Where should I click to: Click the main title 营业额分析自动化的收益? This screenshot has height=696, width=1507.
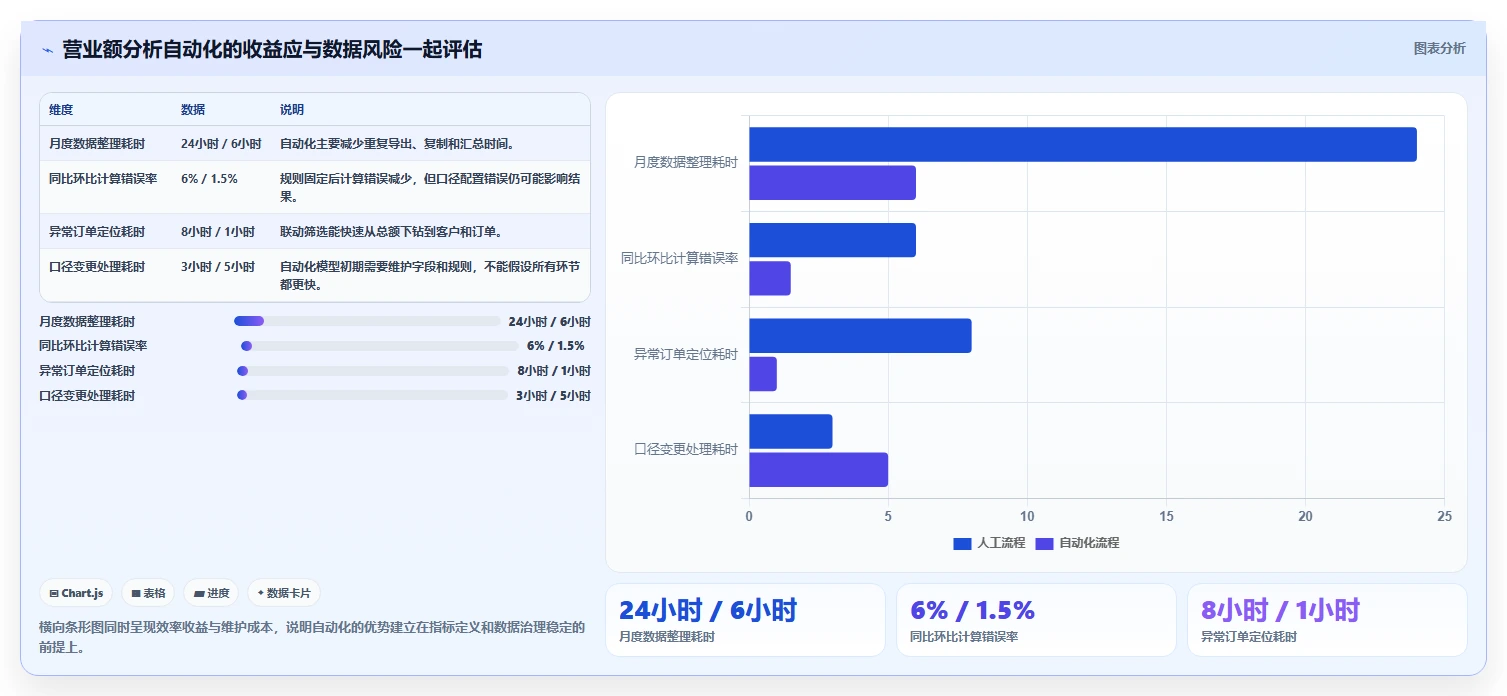click(x=272, y=49)
